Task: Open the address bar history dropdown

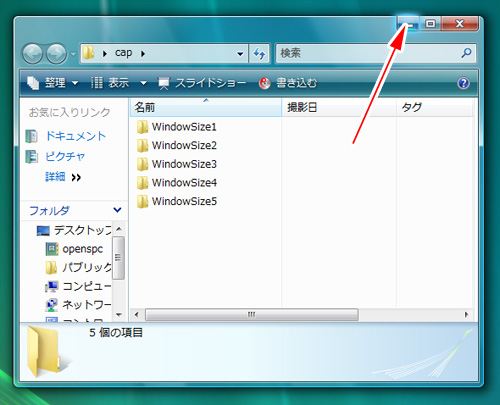Action: pyautogui.click(x=240, y=53)
